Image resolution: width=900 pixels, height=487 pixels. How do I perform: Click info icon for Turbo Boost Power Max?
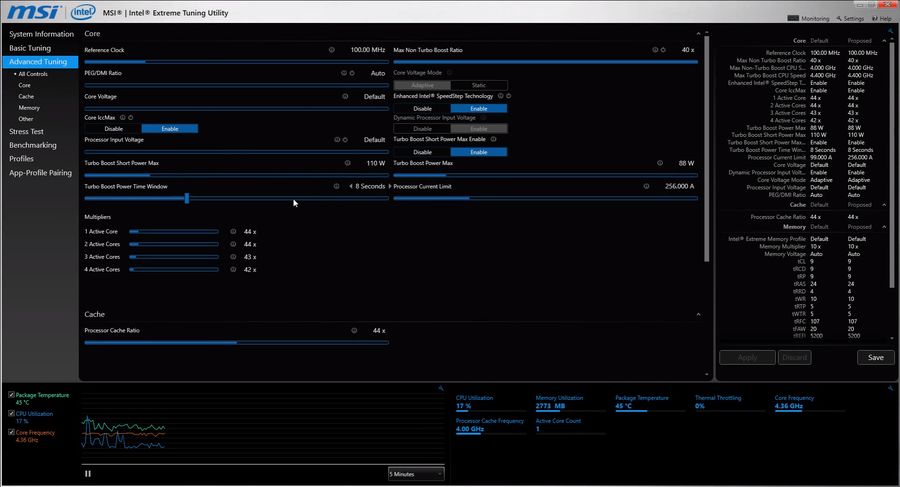click(x=660, y=163)
